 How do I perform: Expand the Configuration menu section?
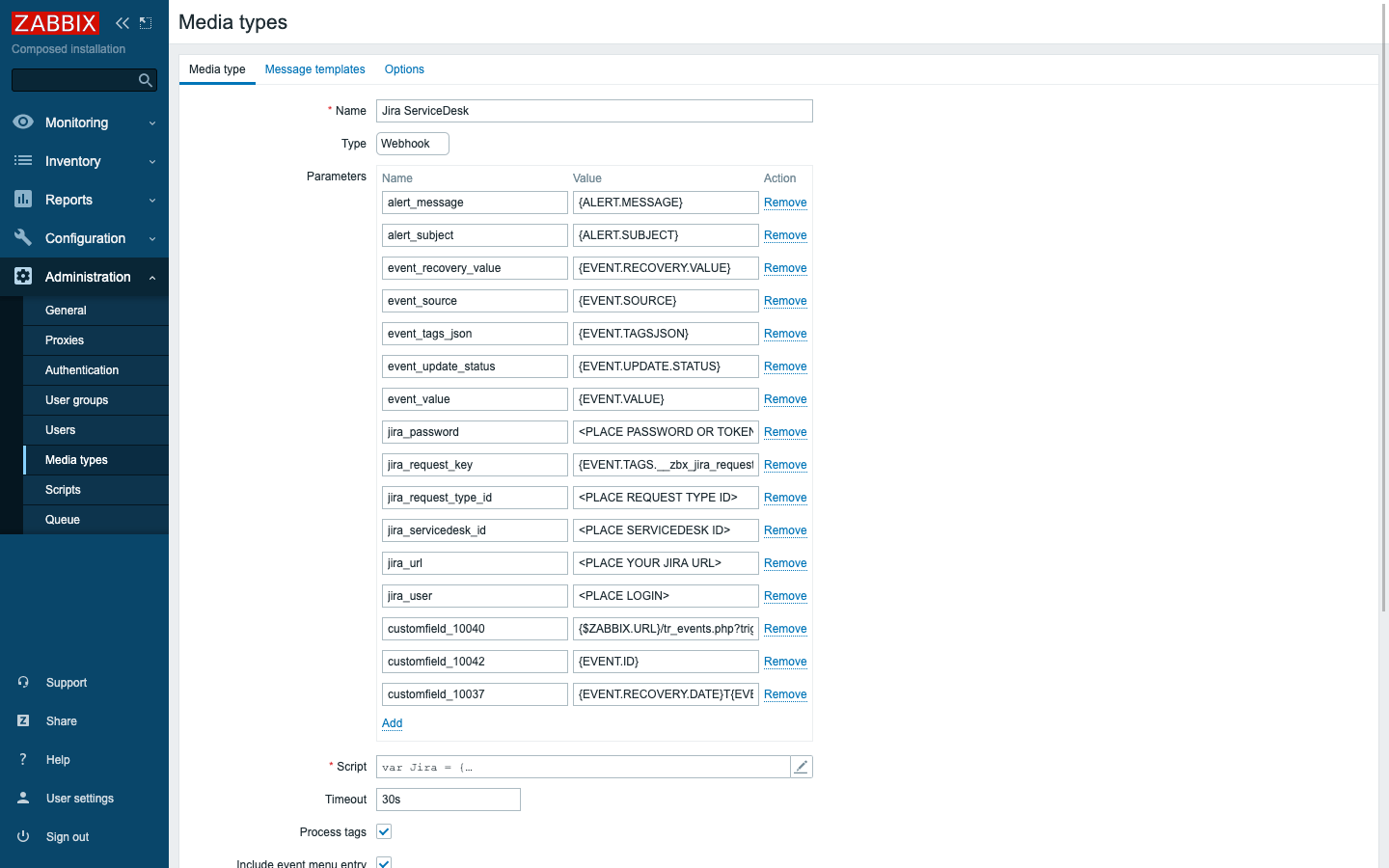[x=84, y=238]
